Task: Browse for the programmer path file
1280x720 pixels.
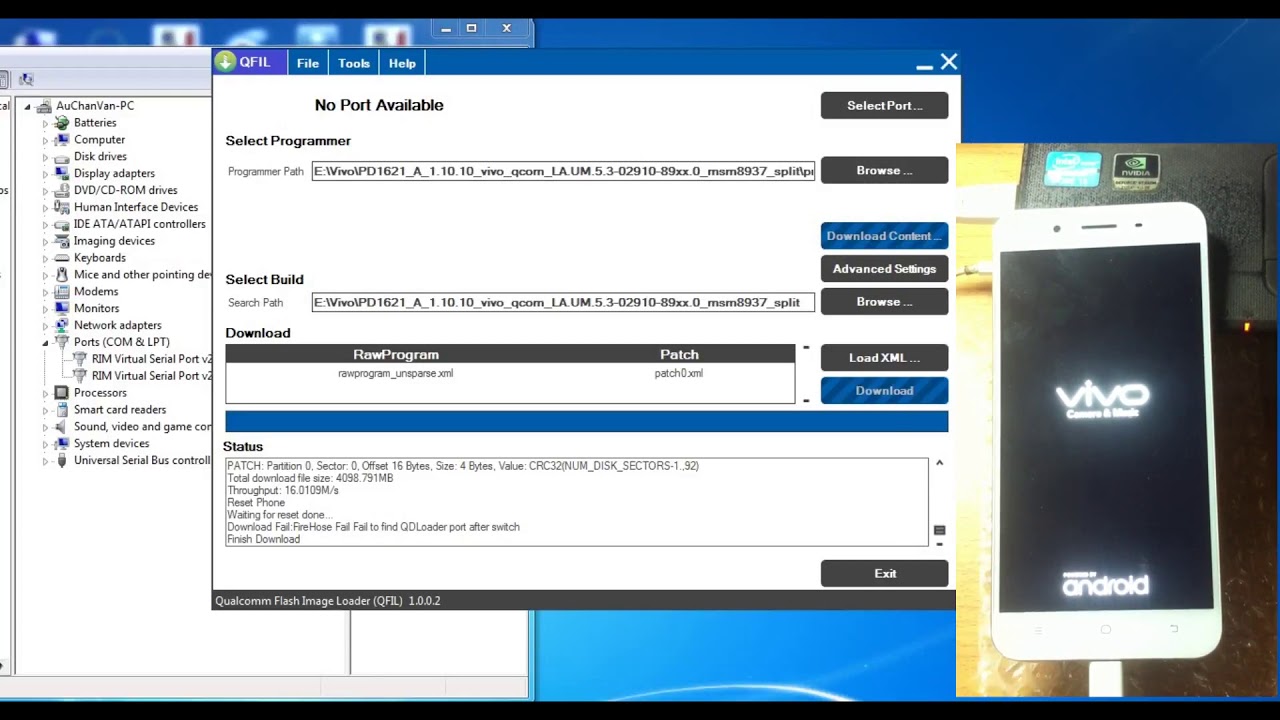Action: [884, 170]
